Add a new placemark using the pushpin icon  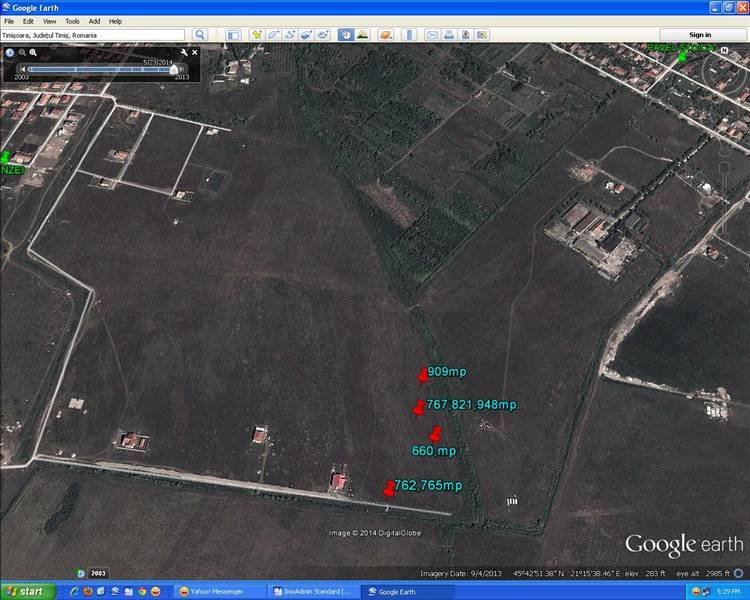point(256,35)
